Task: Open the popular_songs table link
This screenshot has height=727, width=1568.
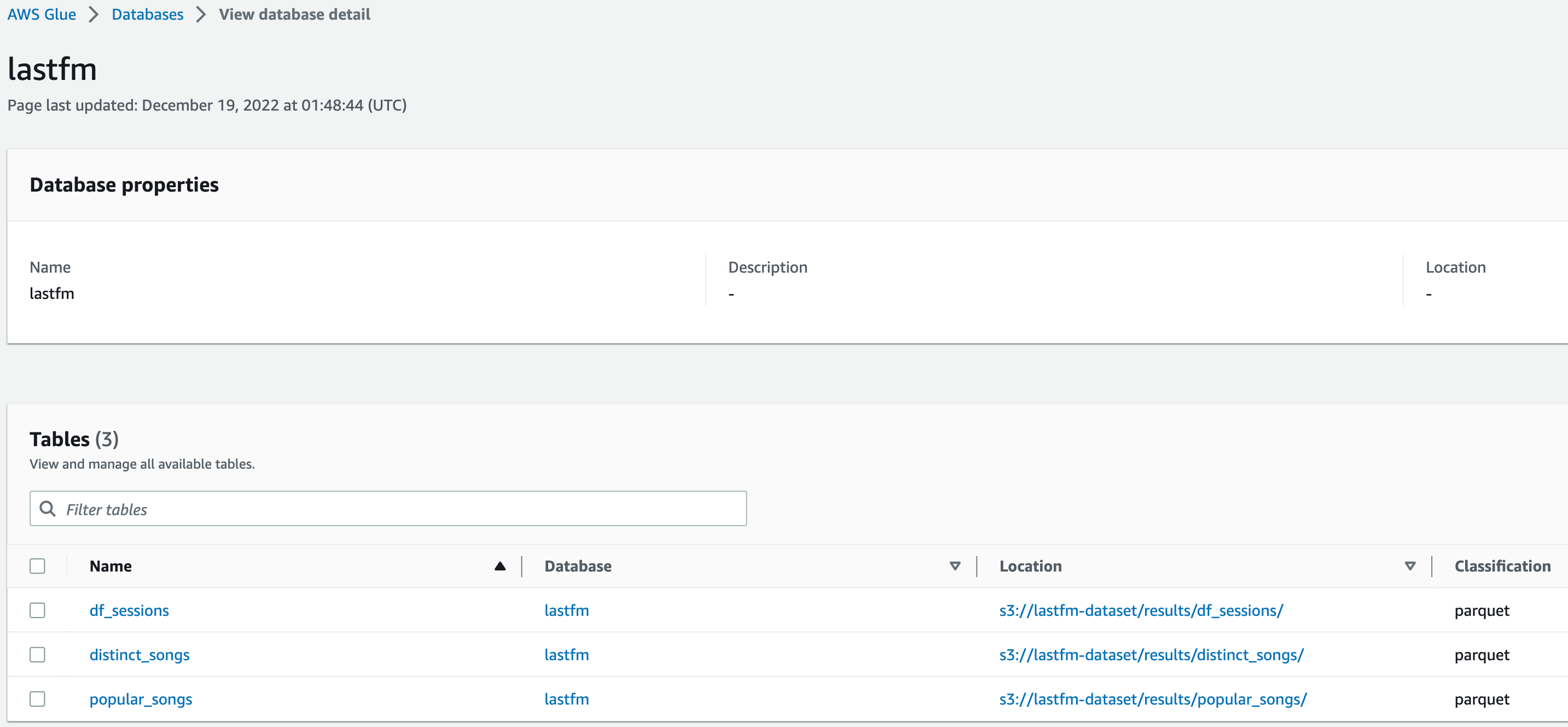Action: [x=141, y=699]
